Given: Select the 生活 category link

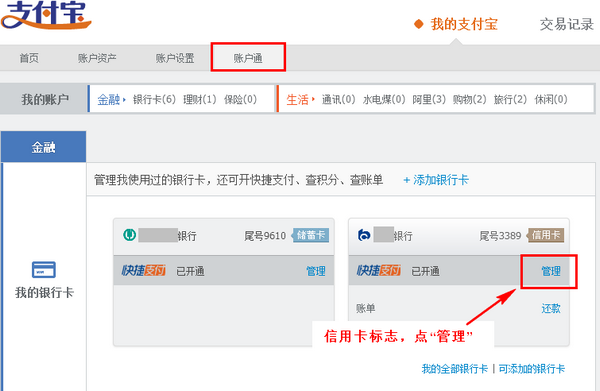Looking at the screenshot, I should [x=298, y=100].
